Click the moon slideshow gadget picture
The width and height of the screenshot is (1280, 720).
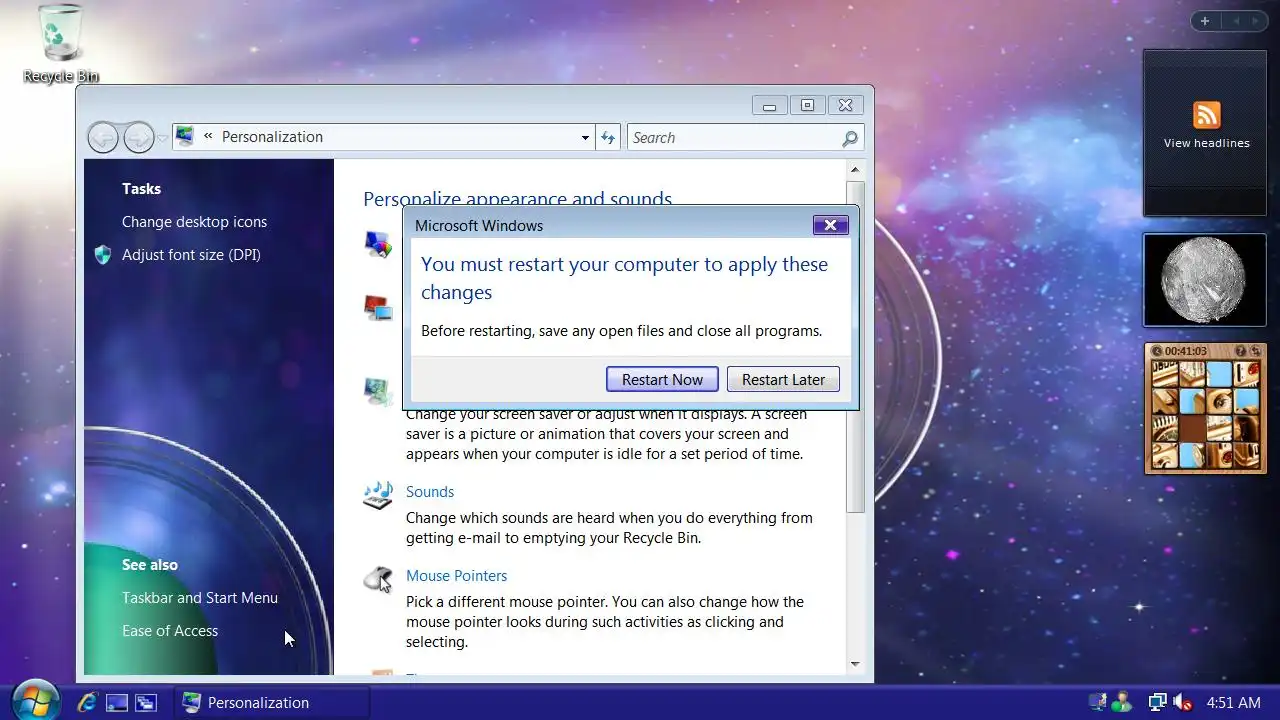point(1205,280)
